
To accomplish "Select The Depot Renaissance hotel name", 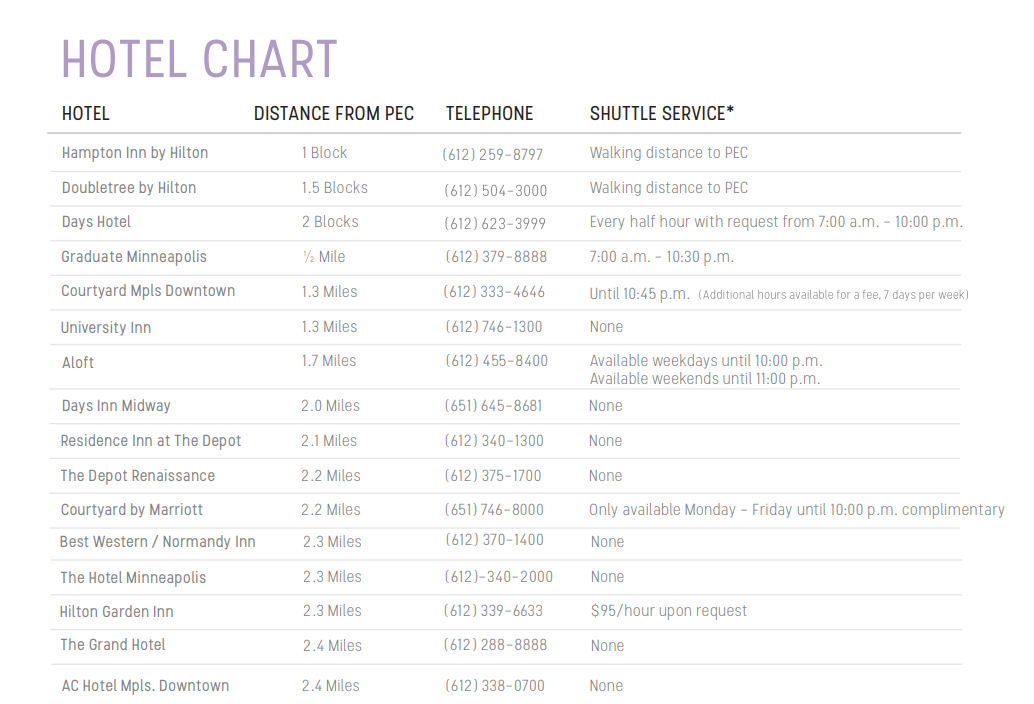I will coord(138,476).
